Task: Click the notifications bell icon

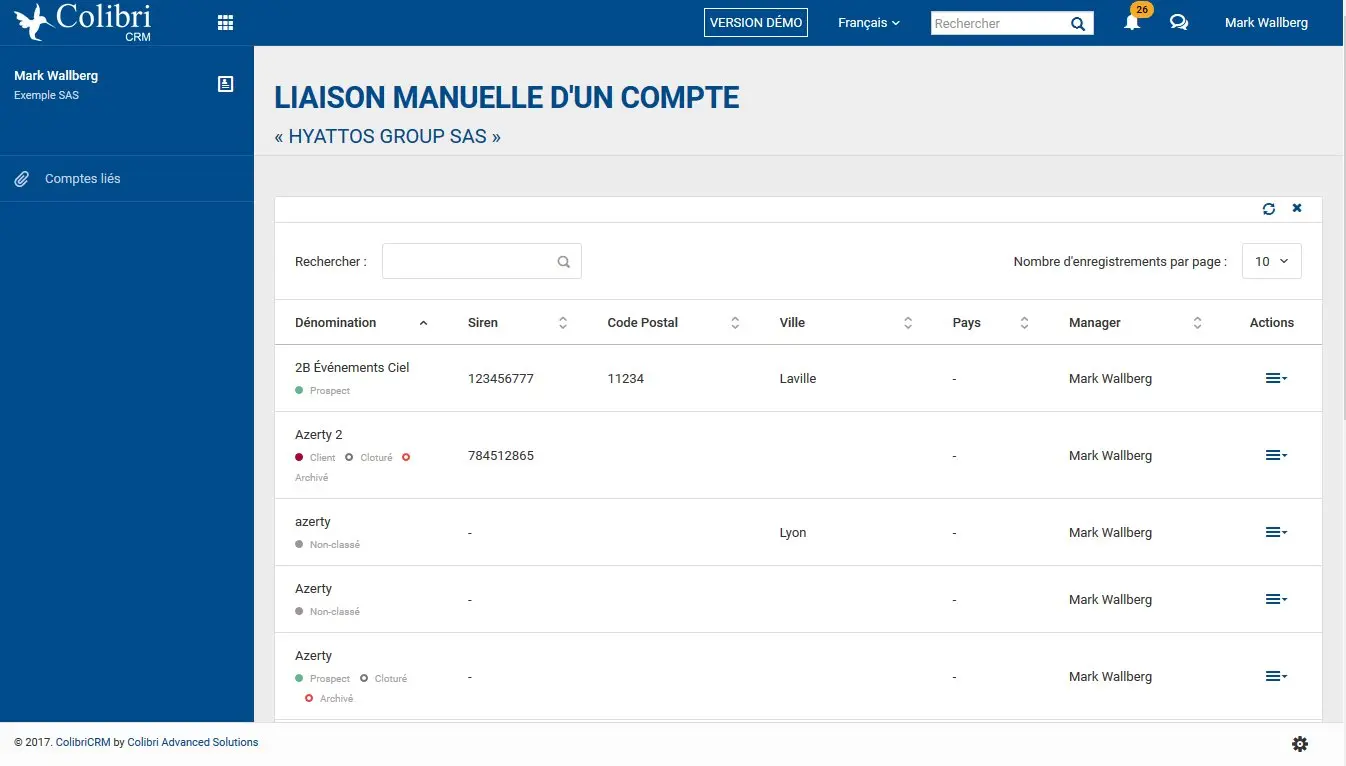Action: tap(1132, 23)
